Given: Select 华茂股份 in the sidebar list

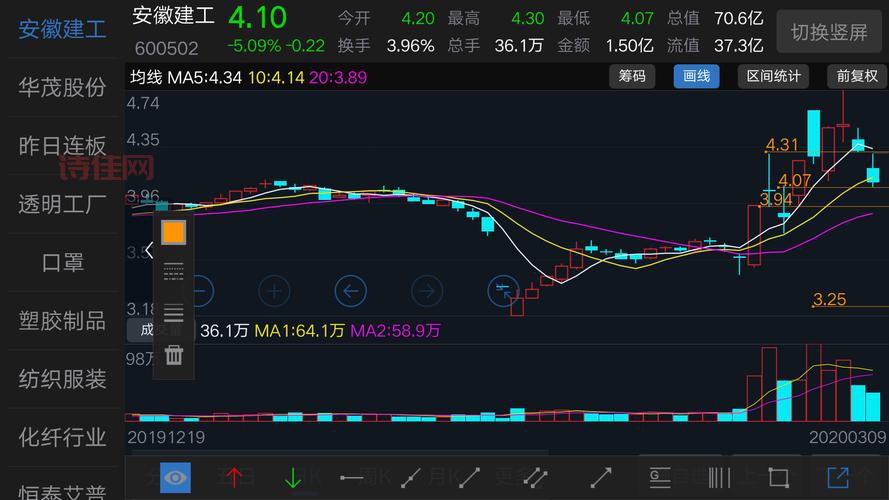Looking at the screenshot, I should [62, 87].
